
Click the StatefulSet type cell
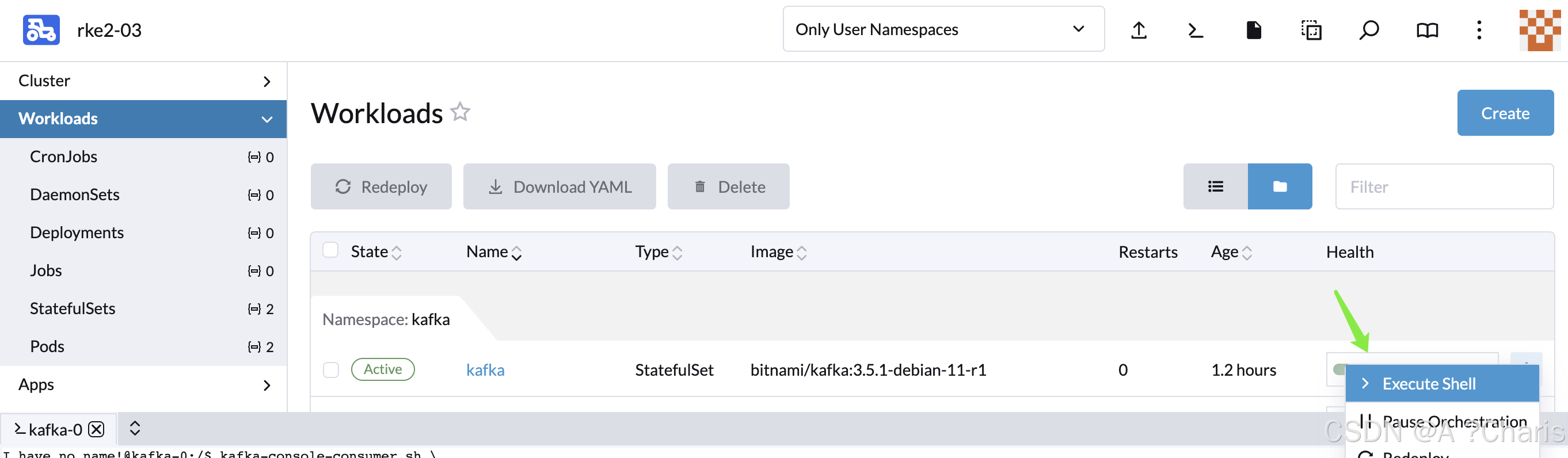(674, 370)
